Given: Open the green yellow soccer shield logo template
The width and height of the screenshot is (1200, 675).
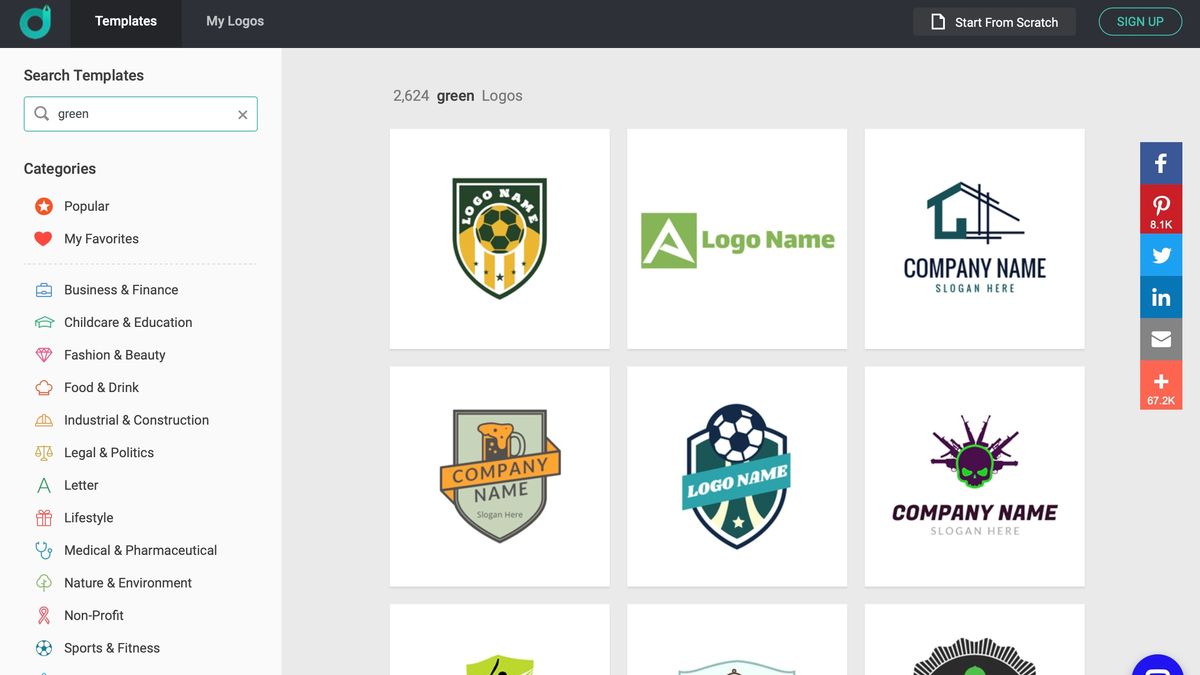Looking at the screenshot, I should [x=500, y=239].
